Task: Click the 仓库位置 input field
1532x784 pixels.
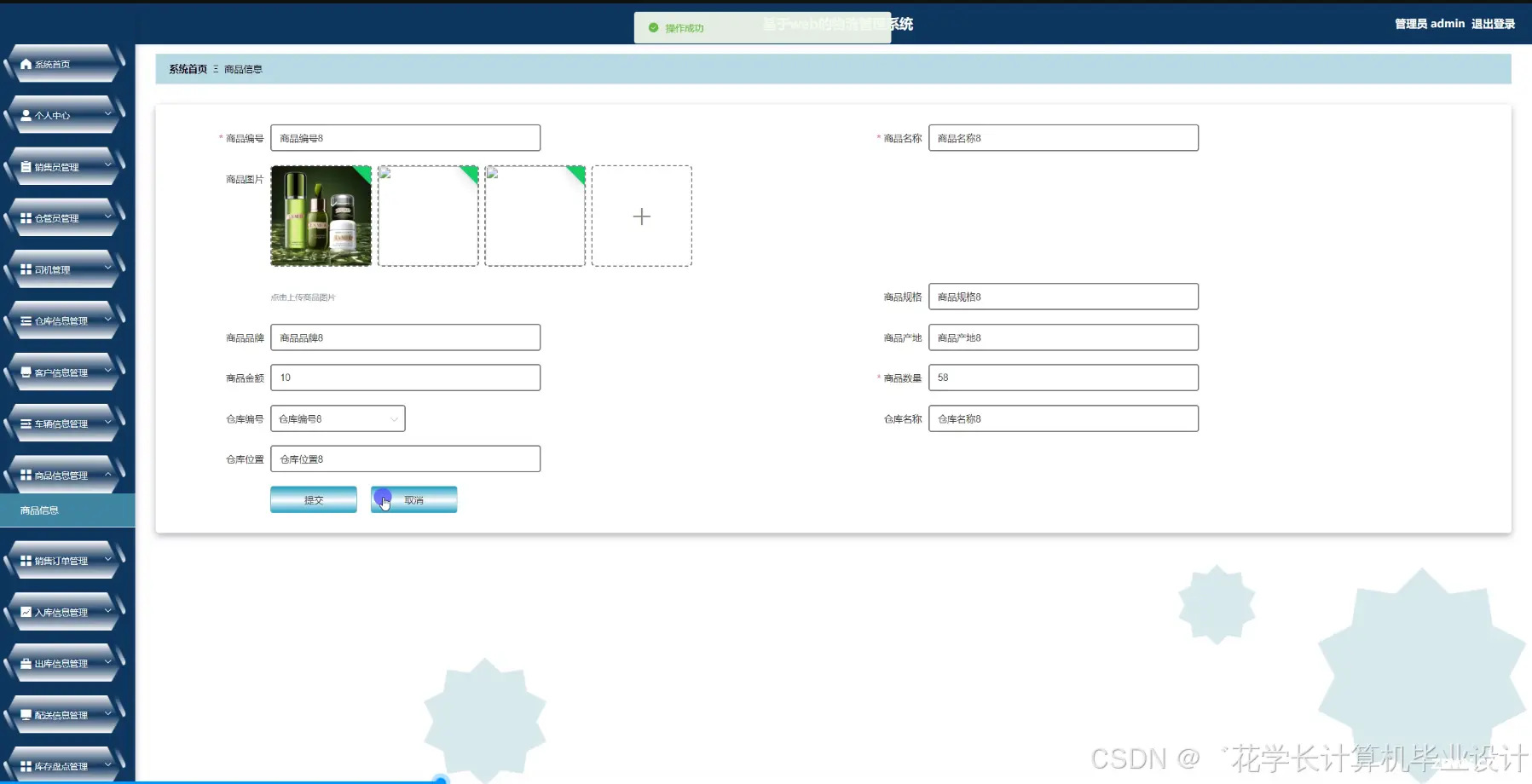Action: pyautogui.click(x=406, y=458)
